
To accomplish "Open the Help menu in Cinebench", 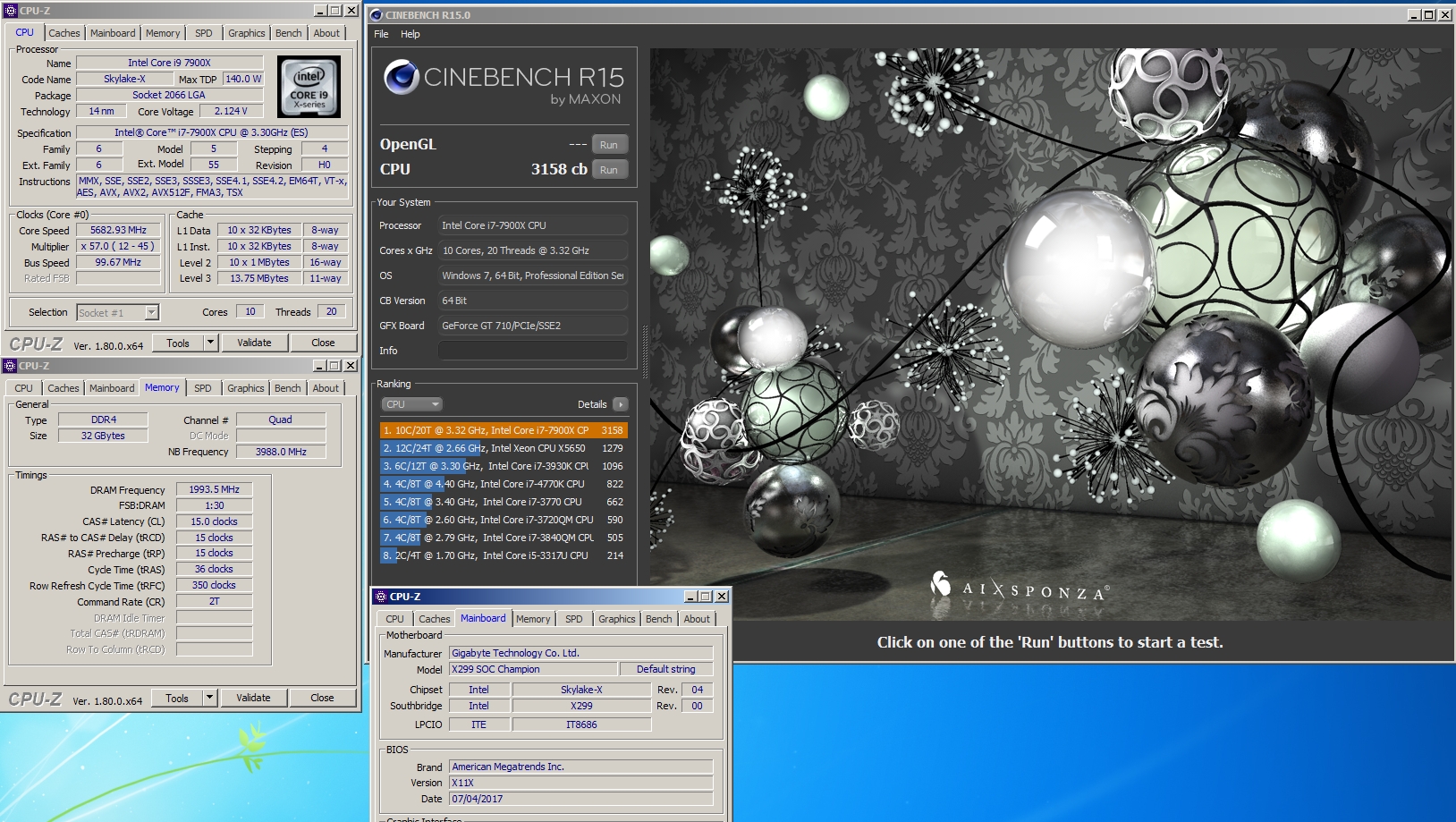I will click(x=411, y=34).
